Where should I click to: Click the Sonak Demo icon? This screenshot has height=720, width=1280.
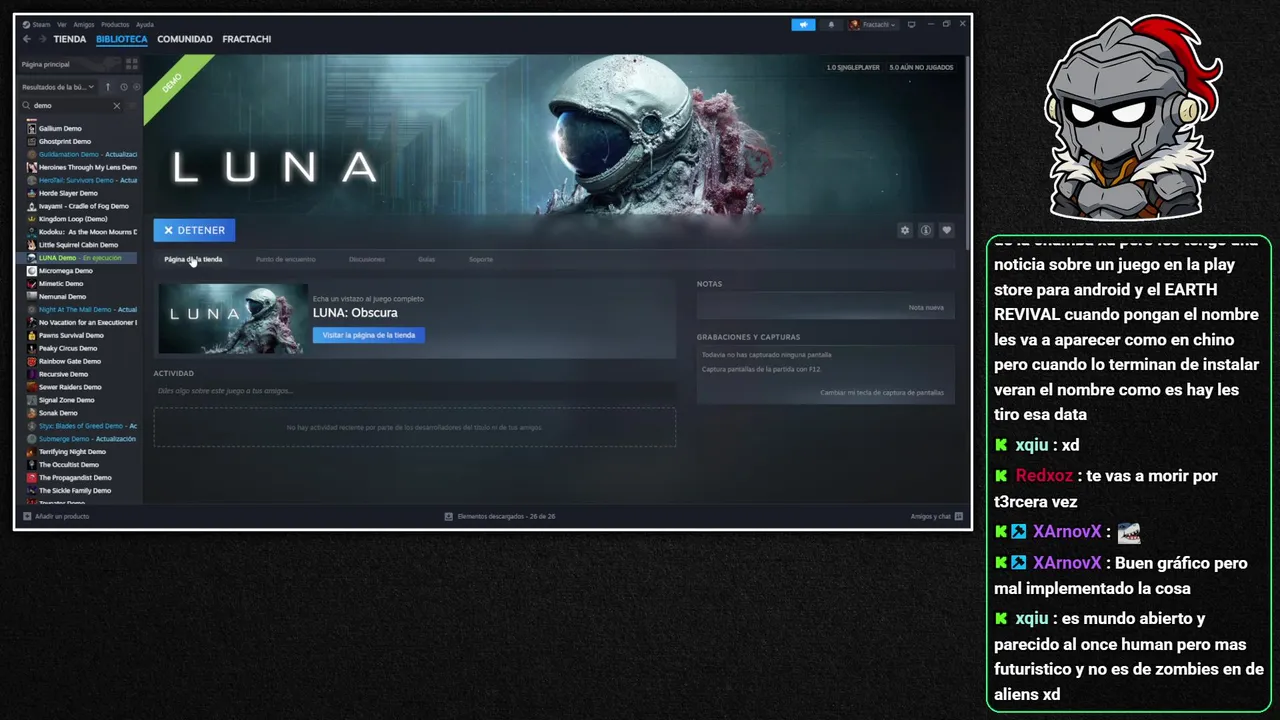point(32,413)
